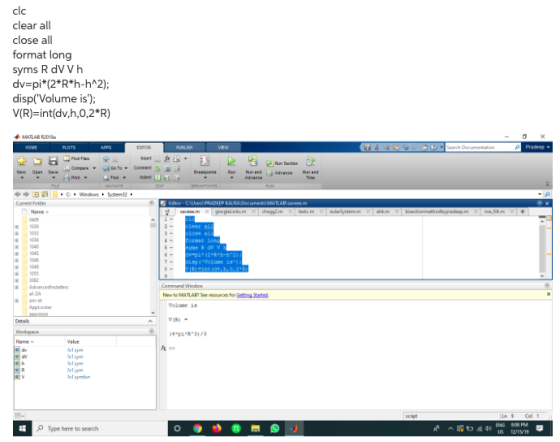
Task: Open Chrome from the taskbar
Action: tap(197, 429)
